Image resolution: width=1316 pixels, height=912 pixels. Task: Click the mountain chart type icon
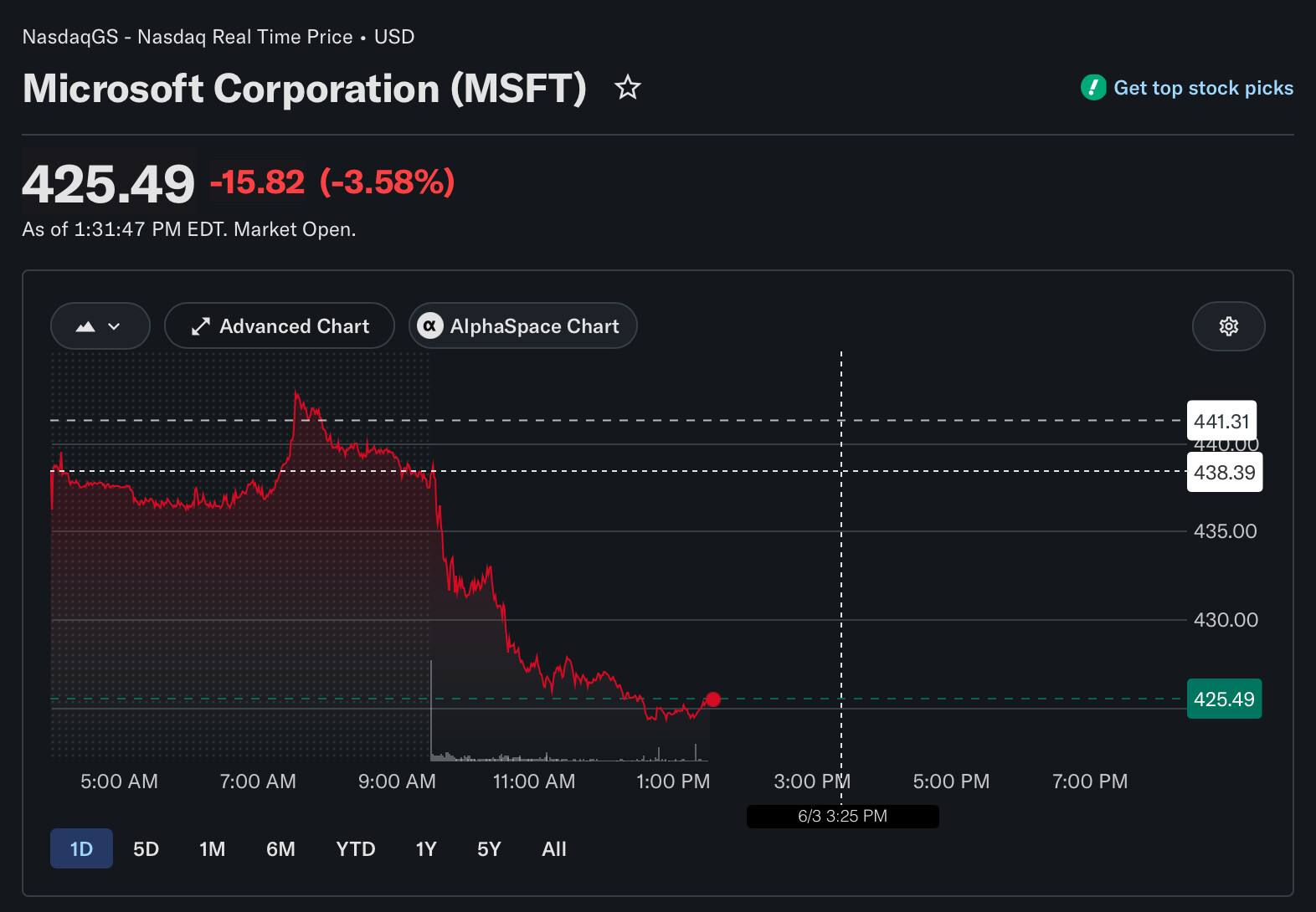[x=85, y=326]
